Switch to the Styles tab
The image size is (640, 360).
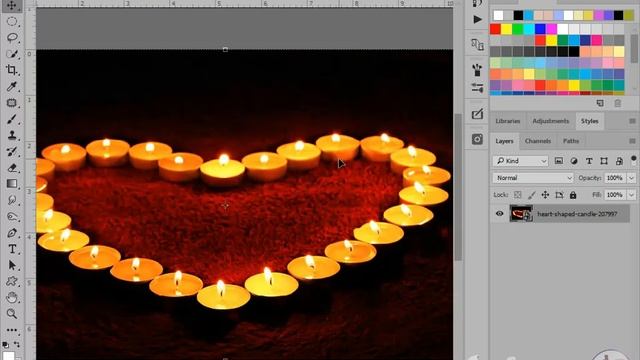point(590,121)
